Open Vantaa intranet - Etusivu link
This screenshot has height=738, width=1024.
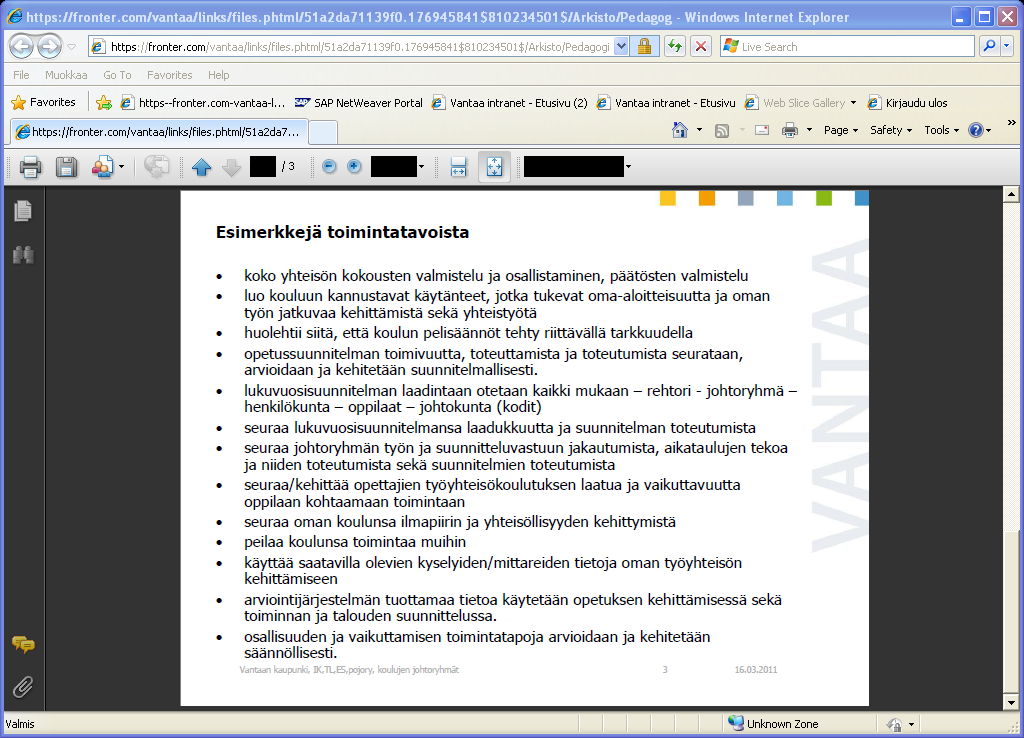click(x=667, y=103)
